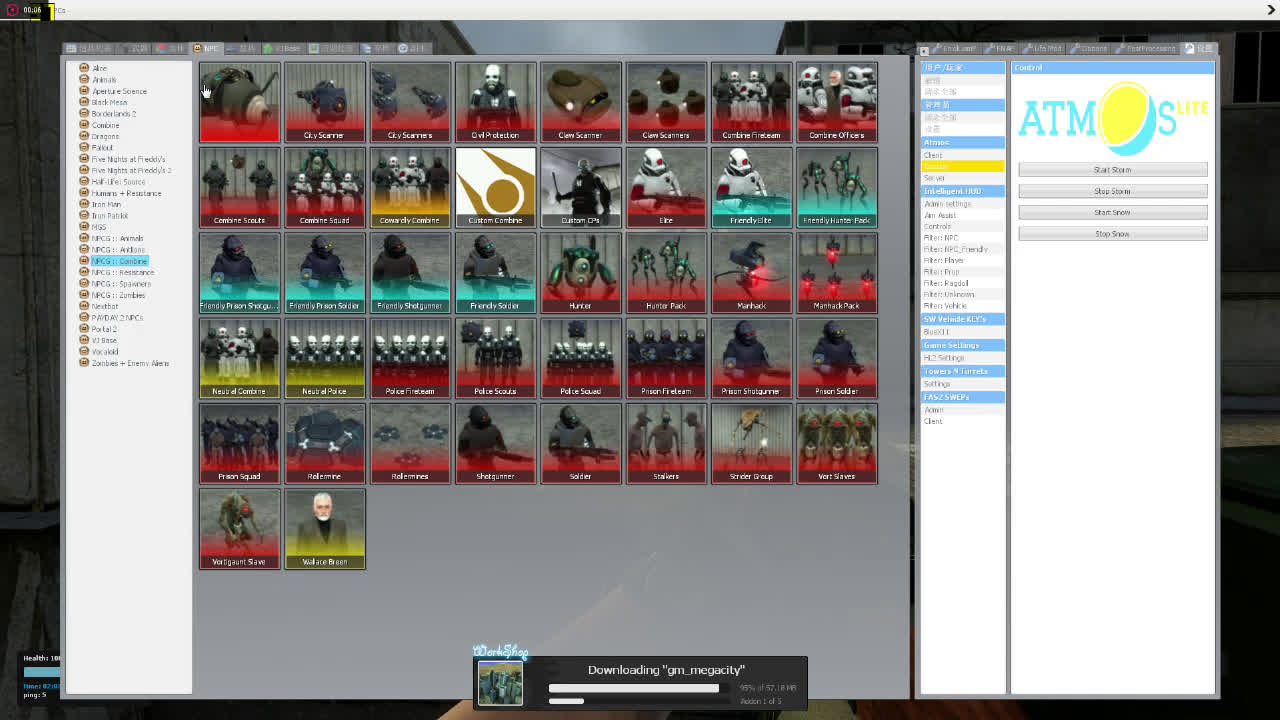This screenshot has height=720, width=1280.
Task: Spawn the Prison Soldier NPC
Action: [837, 358]
